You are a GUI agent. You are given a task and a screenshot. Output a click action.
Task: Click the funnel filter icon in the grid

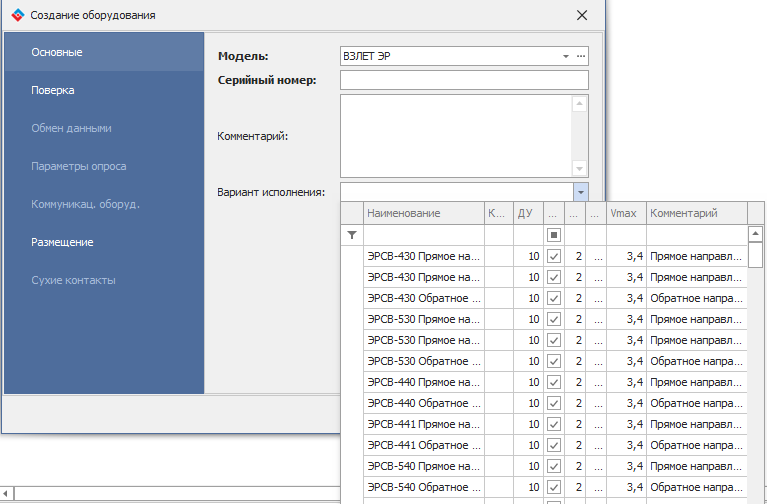[352, 235]
